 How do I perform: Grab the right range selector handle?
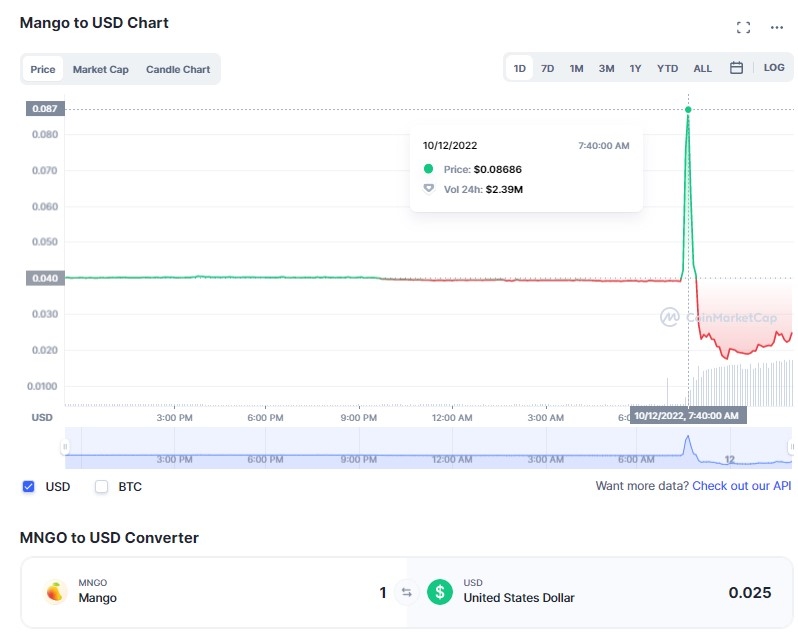tap(791, 447)
